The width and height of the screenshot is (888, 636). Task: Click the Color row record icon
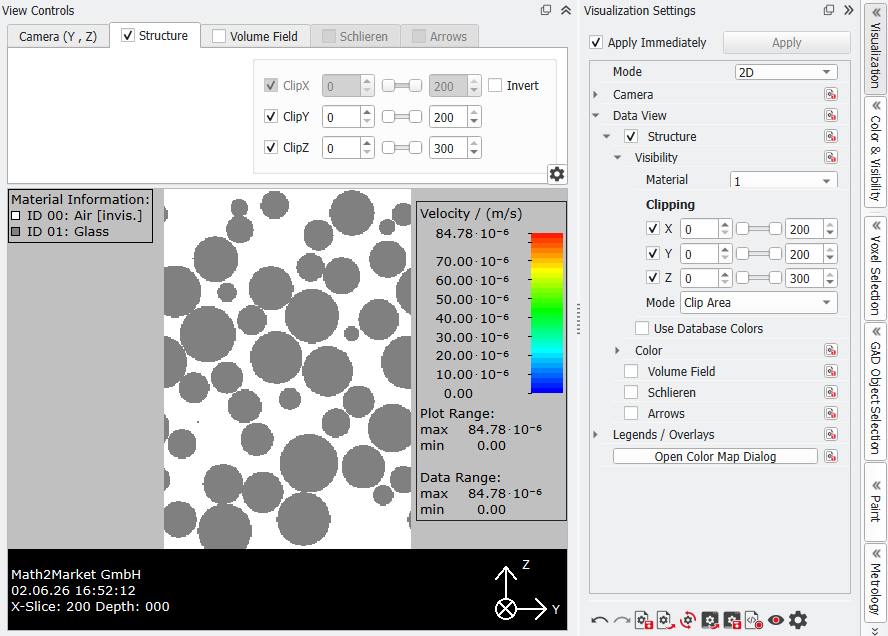click(x=831, y=351)
